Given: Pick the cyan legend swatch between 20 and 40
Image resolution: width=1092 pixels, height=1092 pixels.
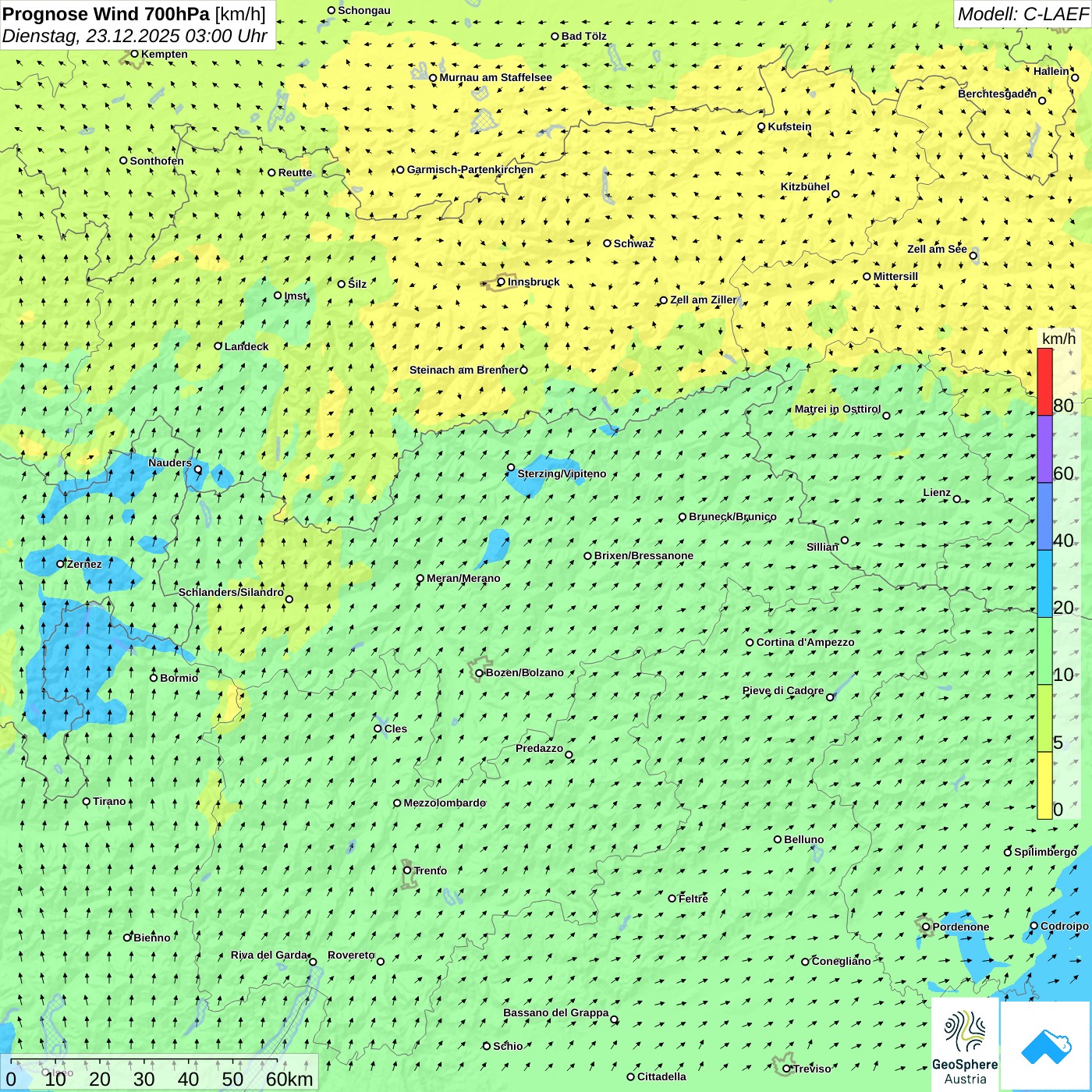Looking at the screenshot, I should (x=1044, y=583).
